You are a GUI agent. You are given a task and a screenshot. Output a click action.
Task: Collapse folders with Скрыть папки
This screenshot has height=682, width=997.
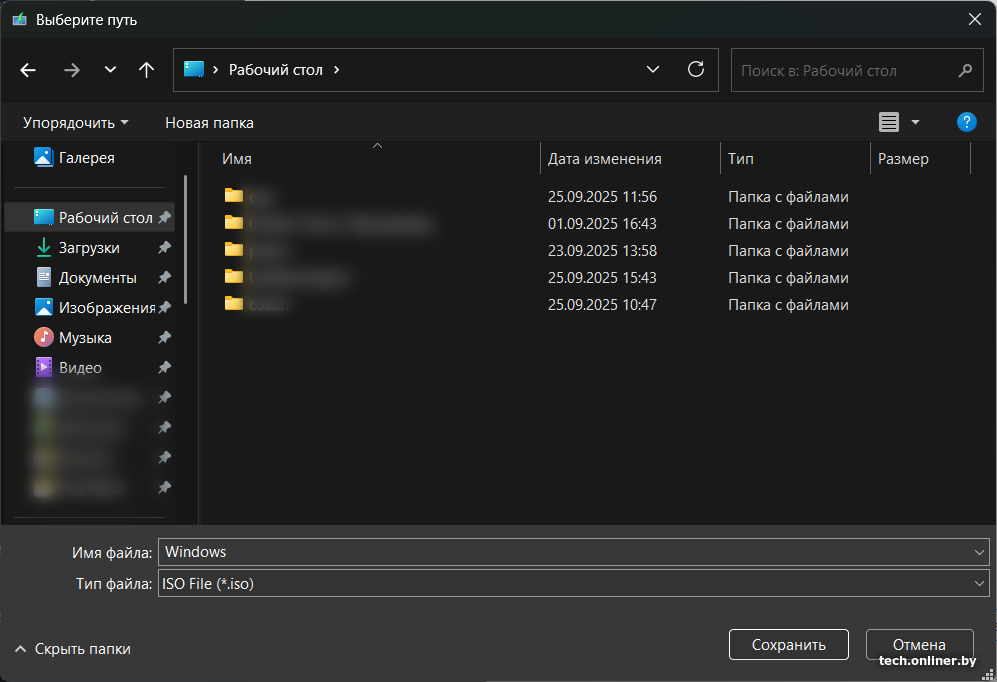pyautogui.click(x=72, y=649)
